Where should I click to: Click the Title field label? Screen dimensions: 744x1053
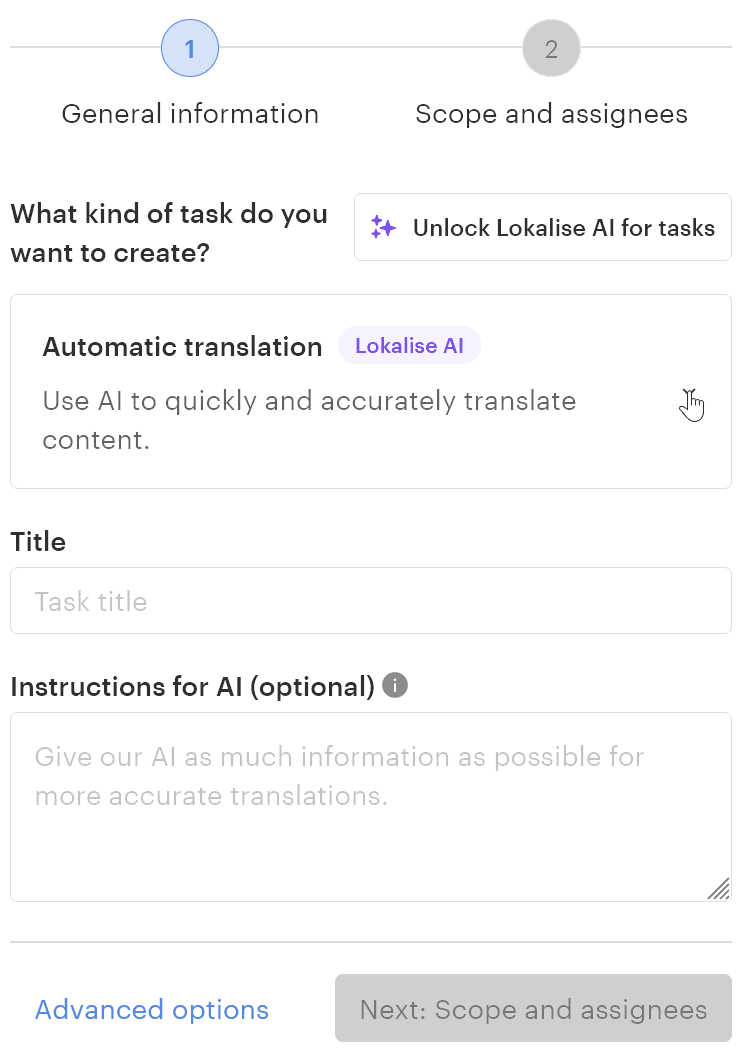click(x=38, y=542)
